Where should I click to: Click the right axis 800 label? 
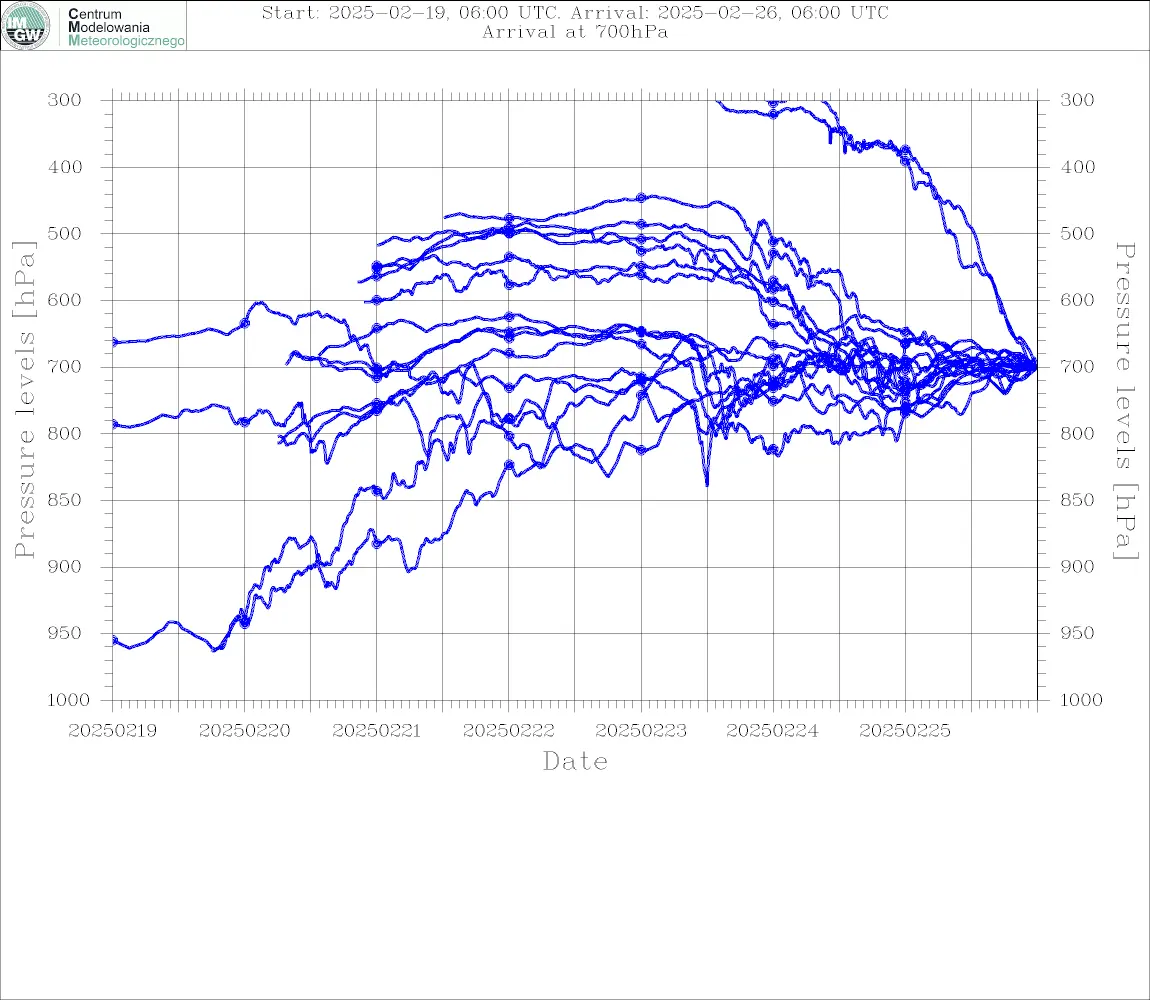tap(1077, 433)
